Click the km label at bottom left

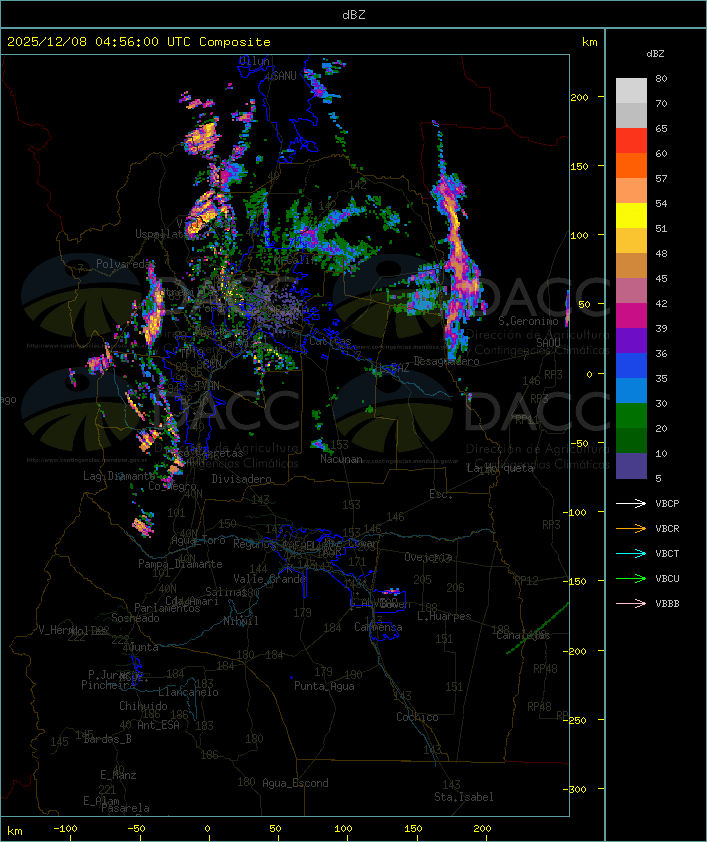pos(14,831)
